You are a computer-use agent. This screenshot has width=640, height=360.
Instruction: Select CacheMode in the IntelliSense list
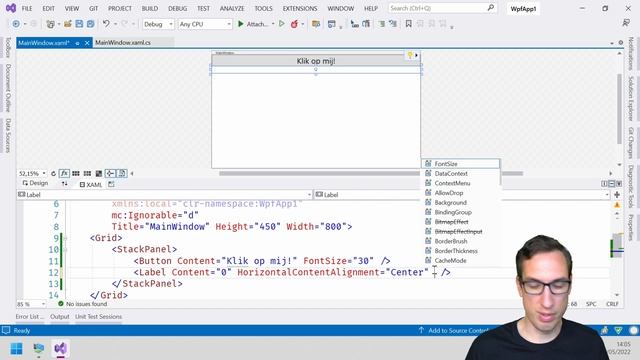[x=460, y=260]
